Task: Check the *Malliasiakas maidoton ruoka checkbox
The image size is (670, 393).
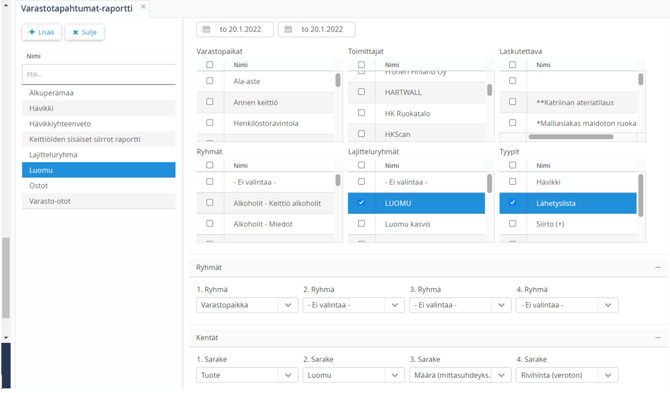Action: 513,123
